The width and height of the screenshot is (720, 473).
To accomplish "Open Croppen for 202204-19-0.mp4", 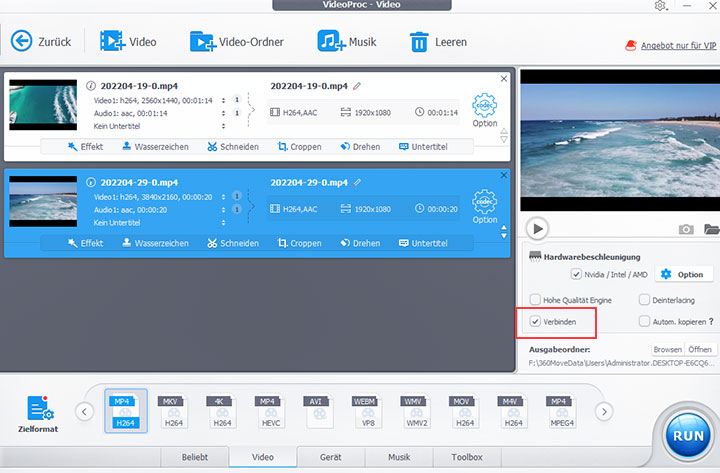I will point(299,146).
